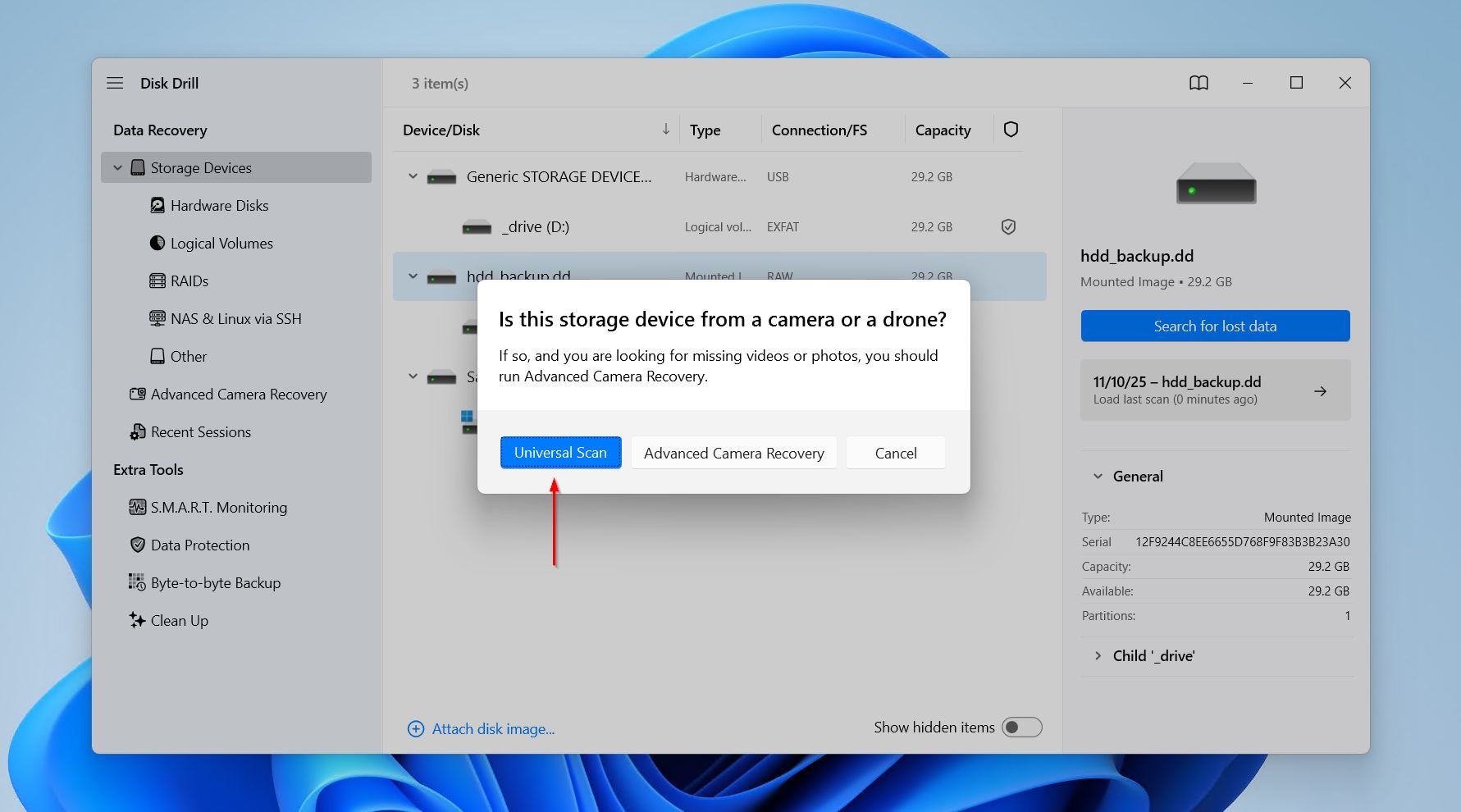Toggle Show hidden items switch
1461x812 pixels.
point(1021,728)
